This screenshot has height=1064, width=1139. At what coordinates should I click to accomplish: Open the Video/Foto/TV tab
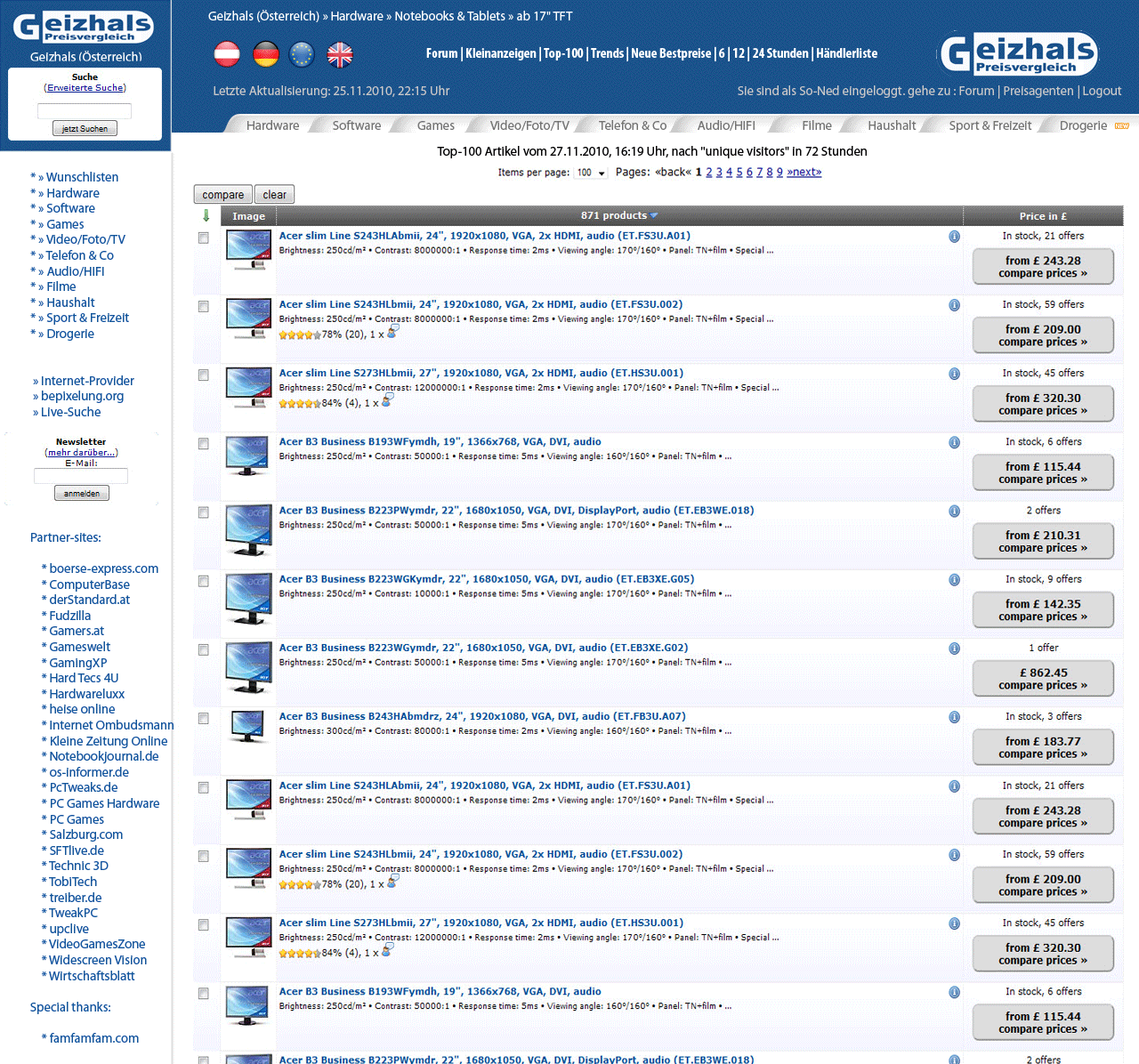point(529,125)
